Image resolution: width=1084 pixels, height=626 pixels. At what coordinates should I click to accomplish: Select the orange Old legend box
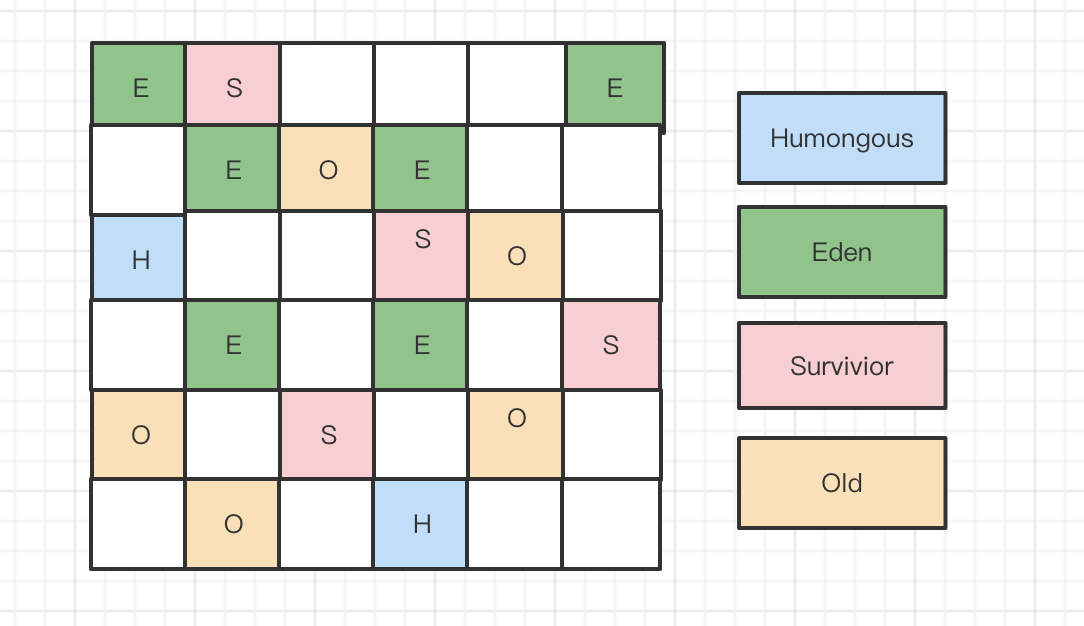842,483
